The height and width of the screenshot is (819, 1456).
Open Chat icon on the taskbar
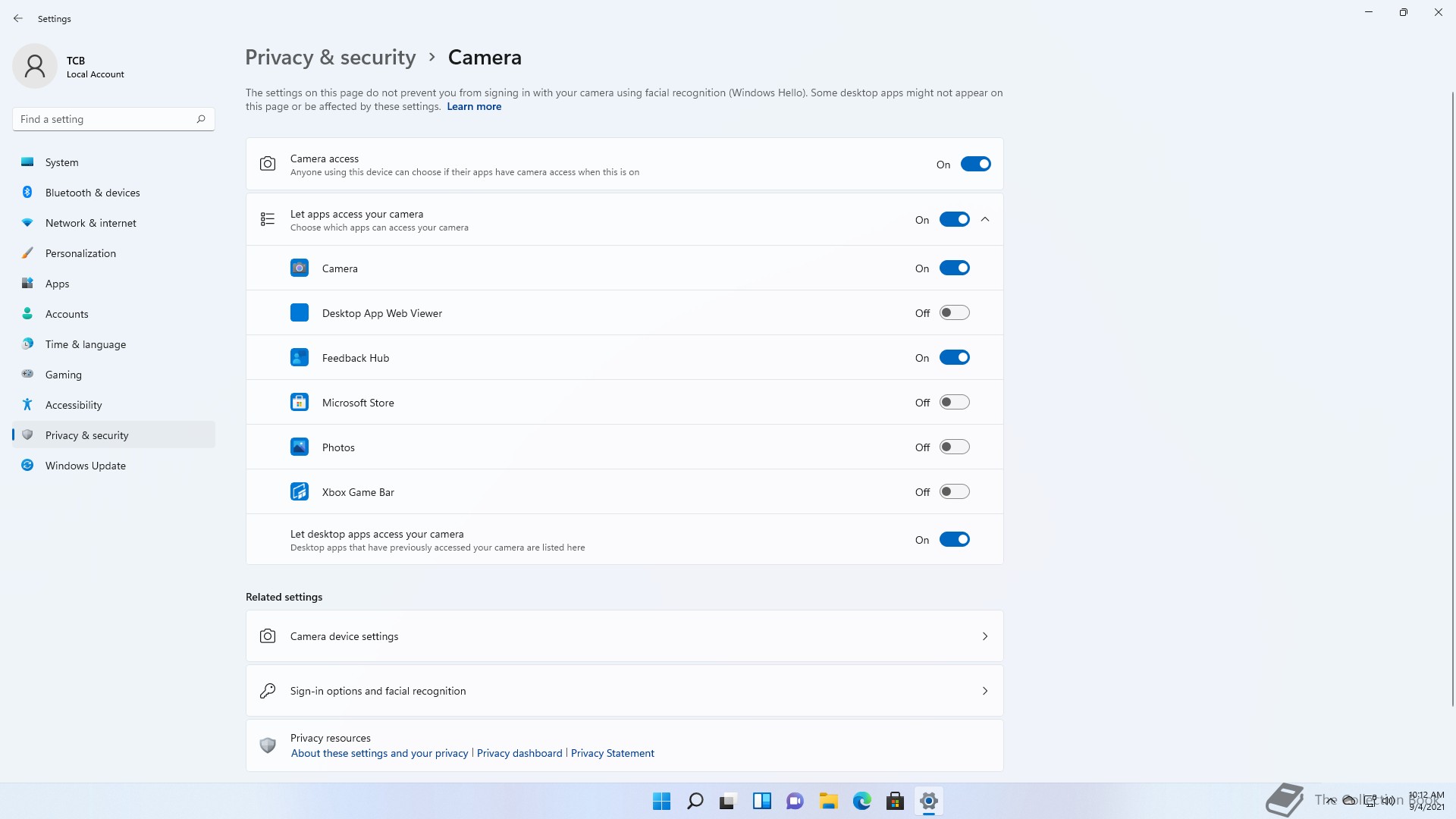pos(795,801)
